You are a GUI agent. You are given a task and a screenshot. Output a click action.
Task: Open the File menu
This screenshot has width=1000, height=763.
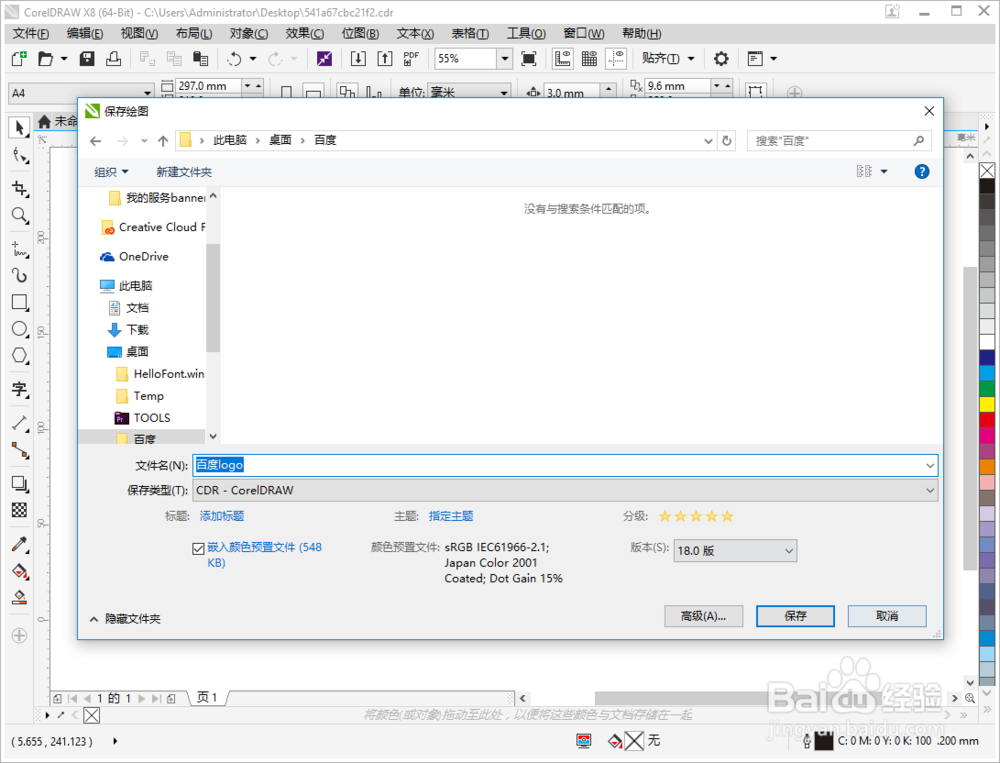coord(31,34)
